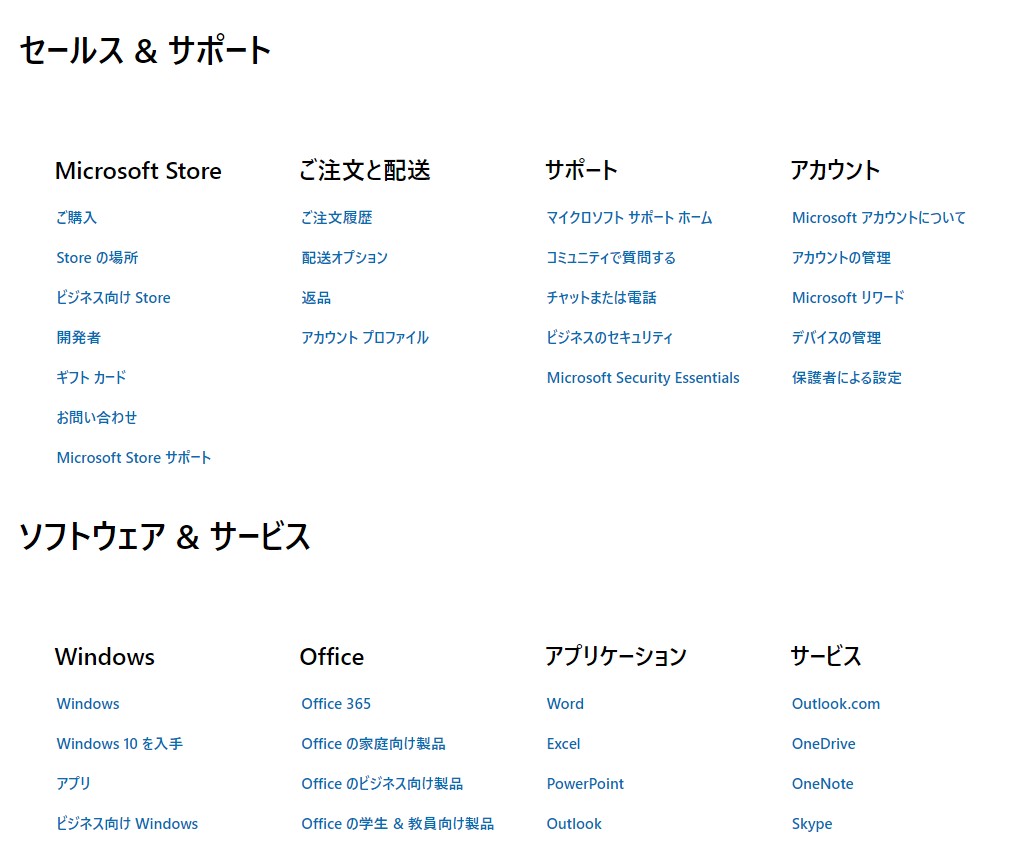This screenshot has height=855, width=1015.
Task: Click the お問い合わせ link
Action: click(96, 417)
